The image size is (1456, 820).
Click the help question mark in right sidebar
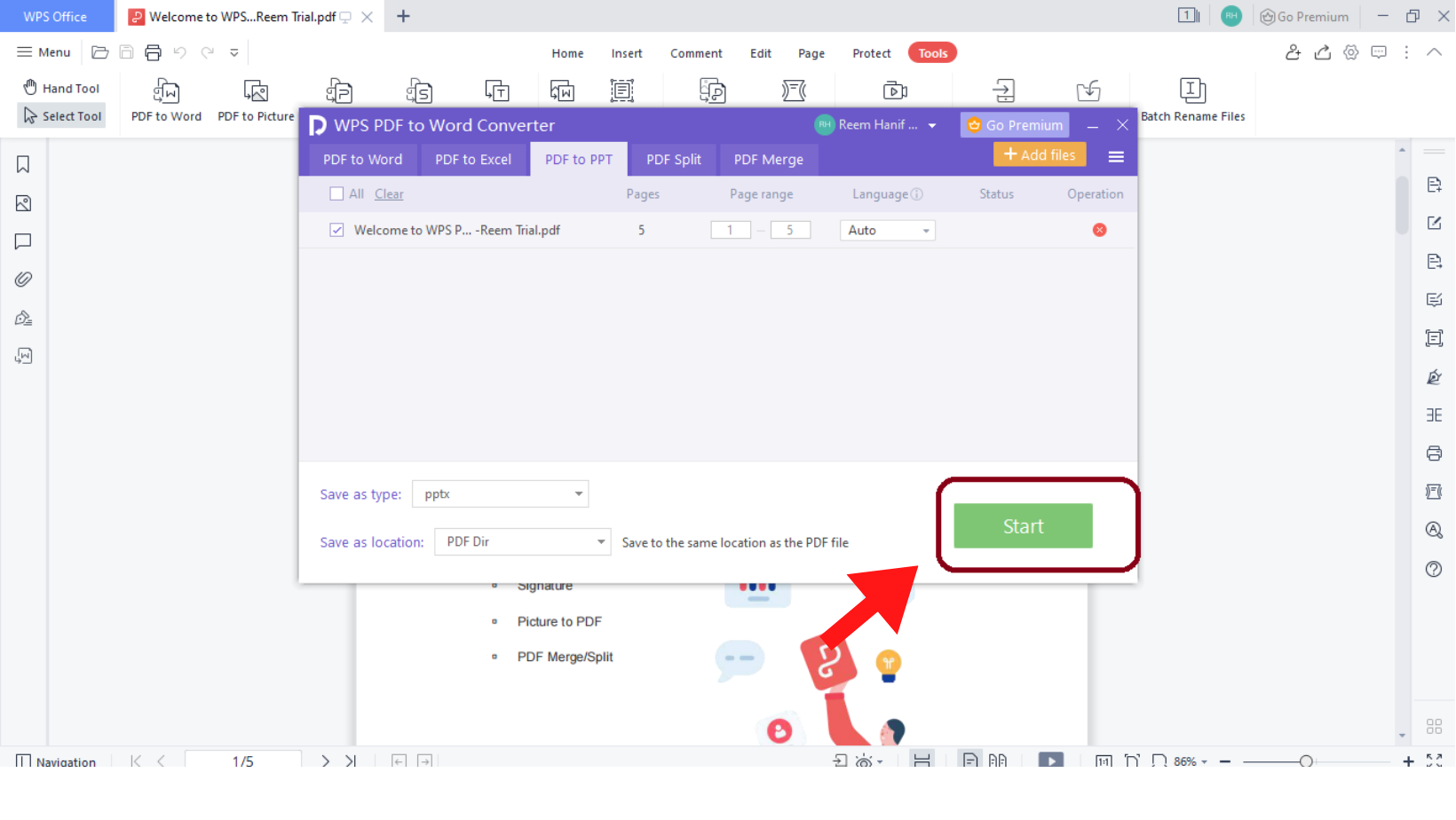tap(1434, 569)
